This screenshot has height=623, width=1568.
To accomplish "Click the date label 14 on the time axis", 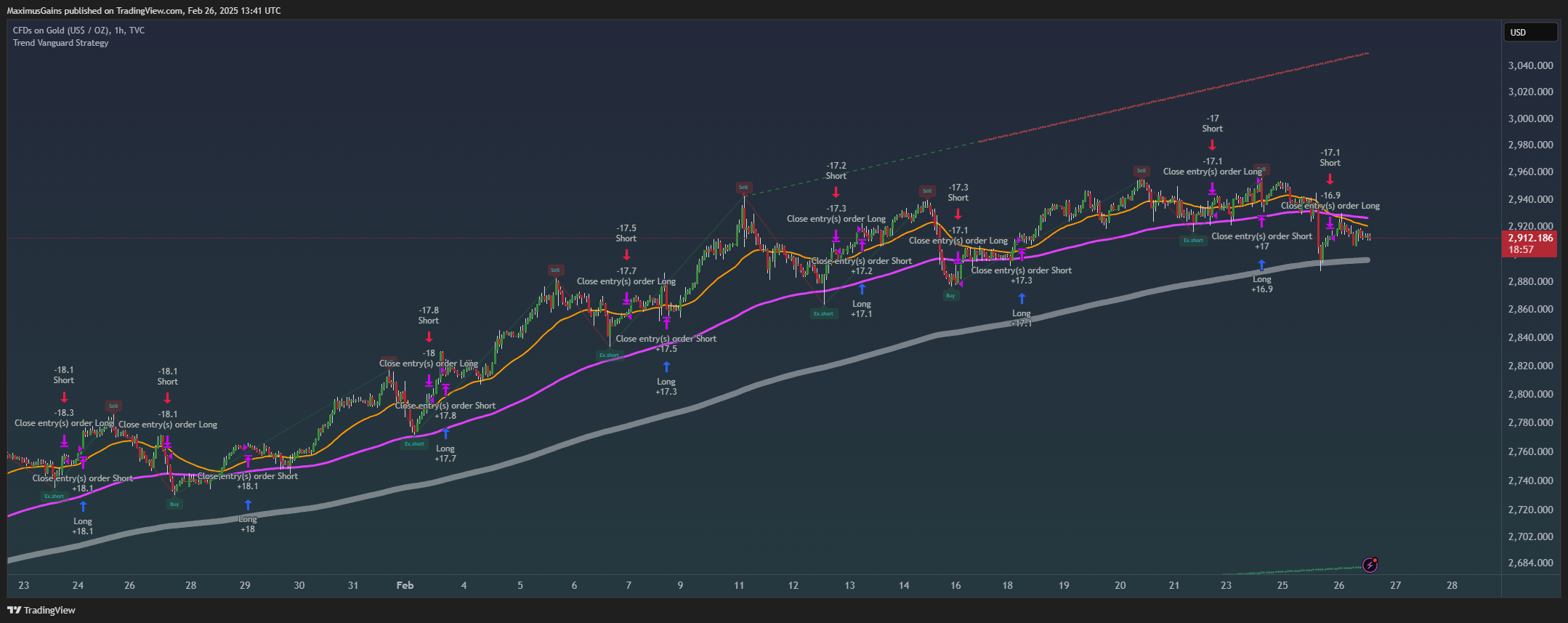I will (x=904, y=585).
